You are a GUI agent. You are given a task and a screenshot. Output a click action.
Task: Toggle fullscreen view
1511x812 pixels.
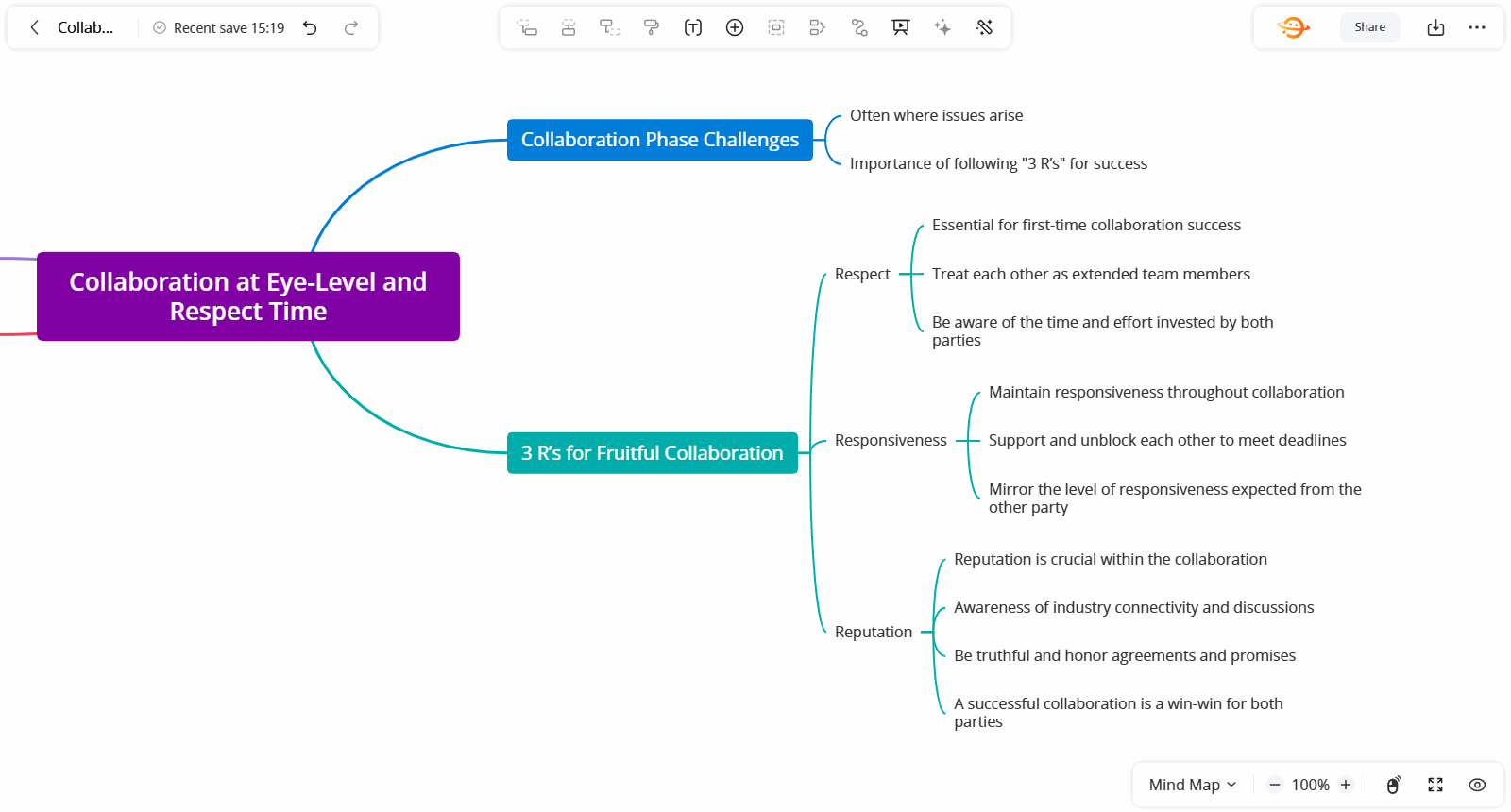pos(1435,785)
